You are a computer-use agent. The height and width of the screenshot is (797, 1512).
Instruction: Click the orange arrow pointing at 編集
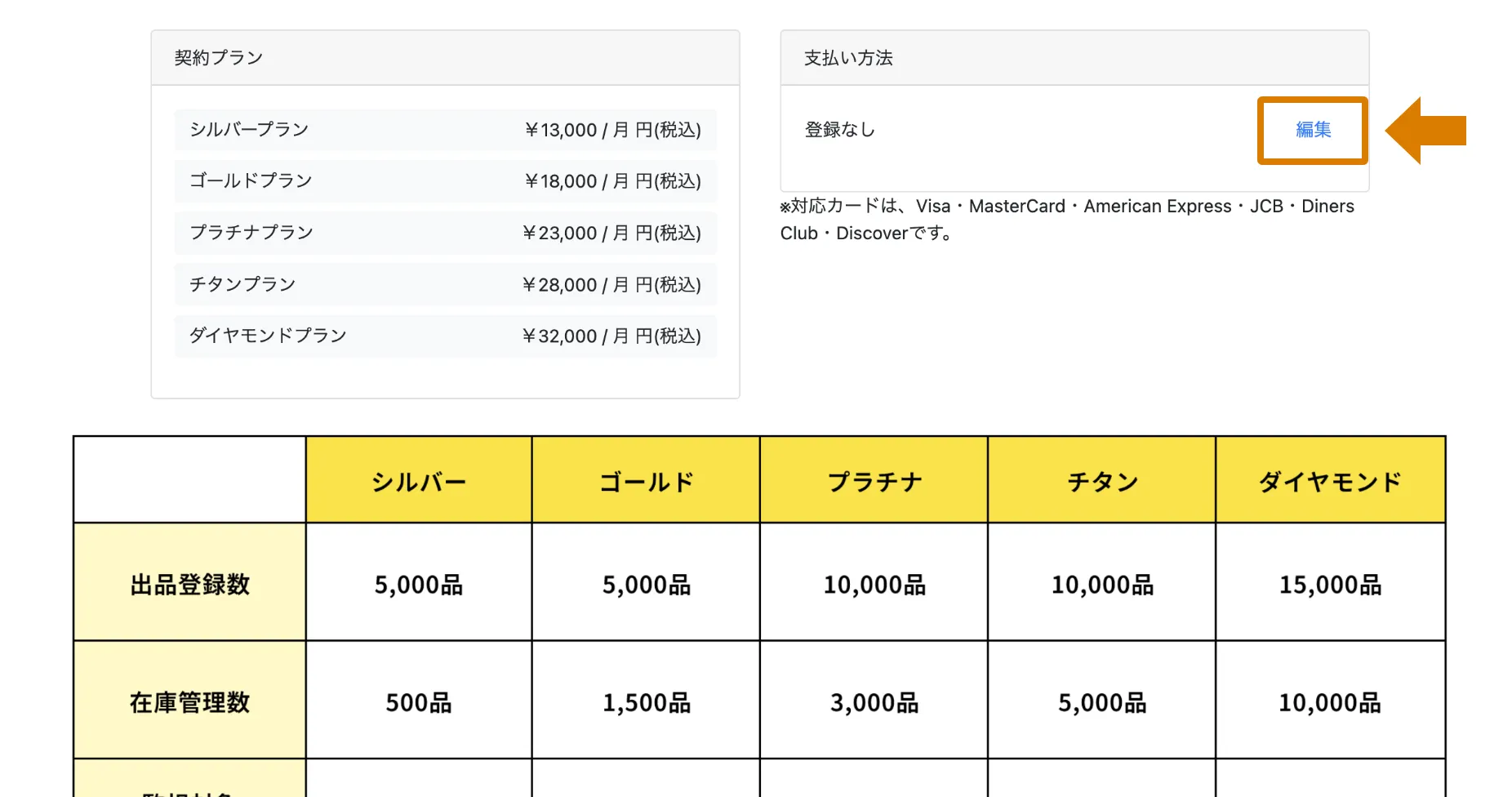pyautogui.click(x=1427, y=131)
